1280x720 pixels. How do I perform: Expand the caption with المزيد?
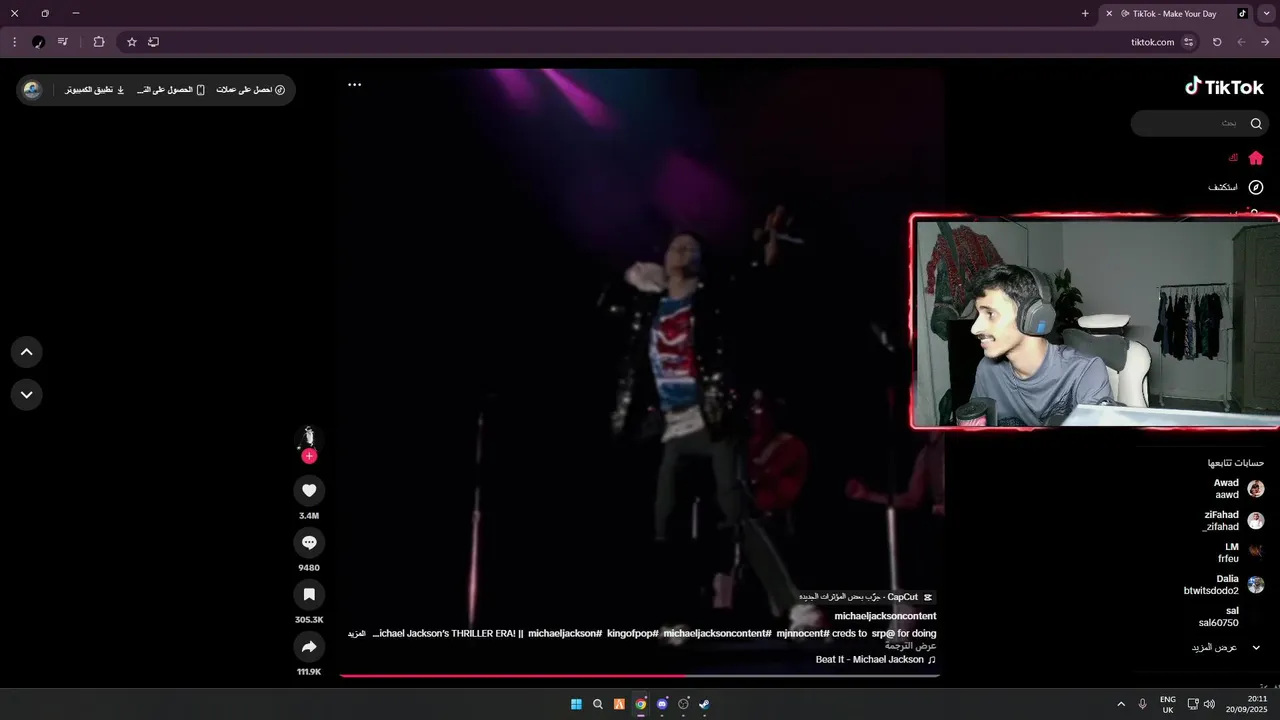click(x=356, y=634)
